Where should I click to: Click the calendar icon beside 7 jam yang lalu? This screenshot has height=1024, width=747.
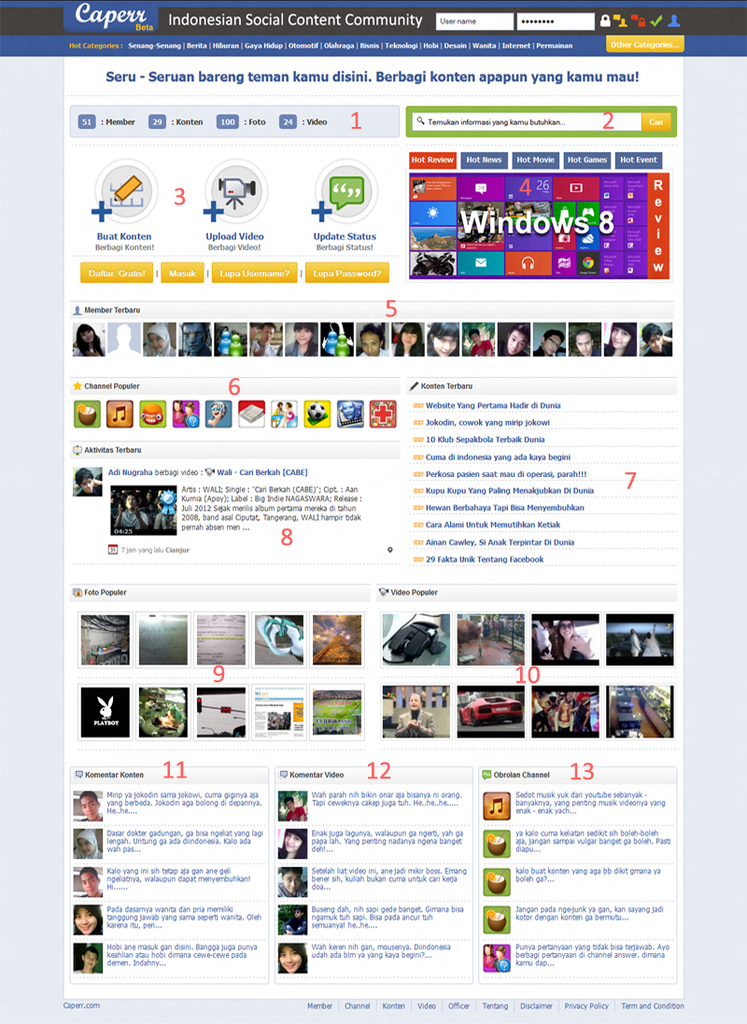coord(112,550)
